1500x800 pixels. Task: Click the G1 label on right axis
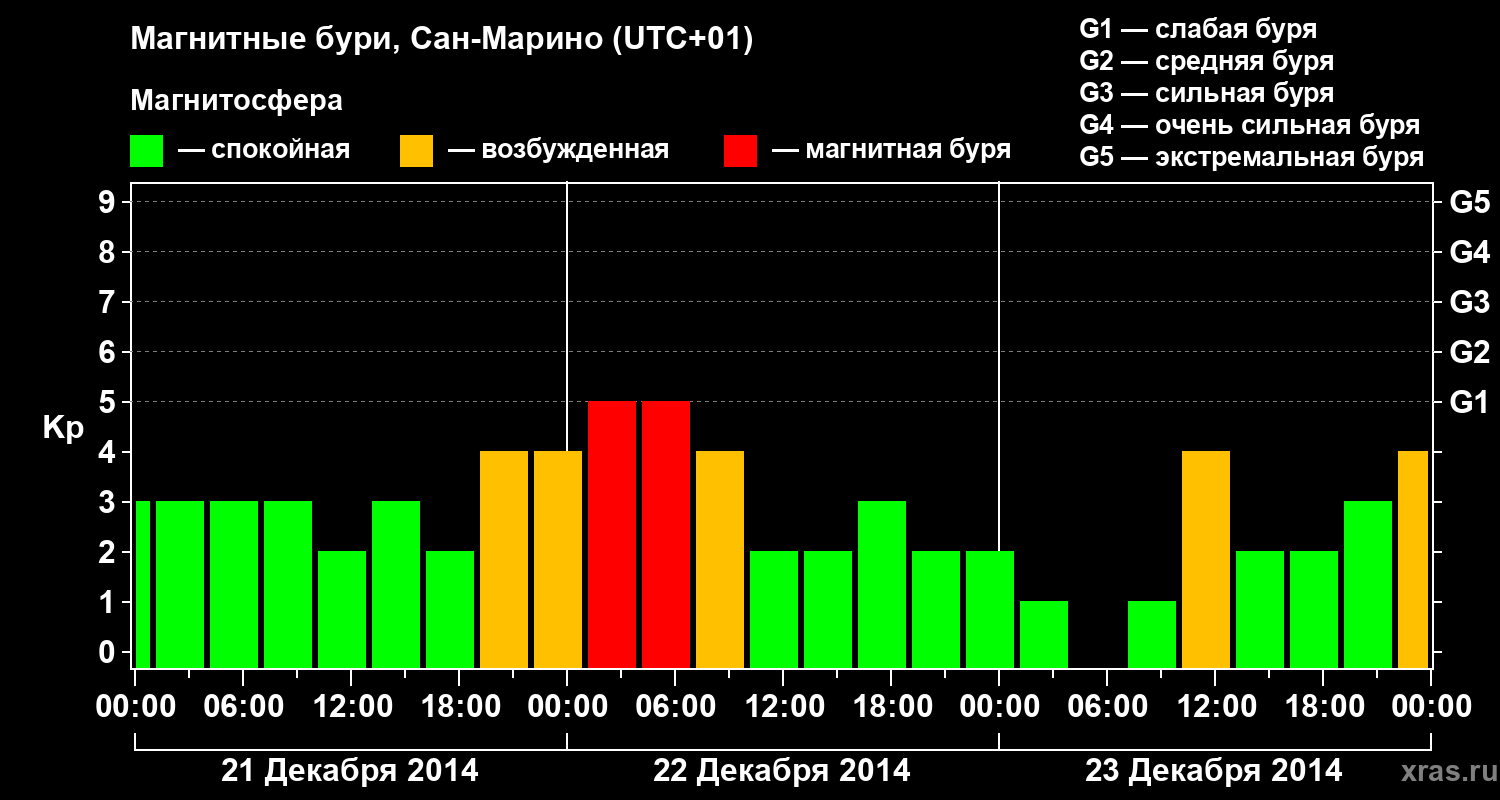click(1469, 402)
